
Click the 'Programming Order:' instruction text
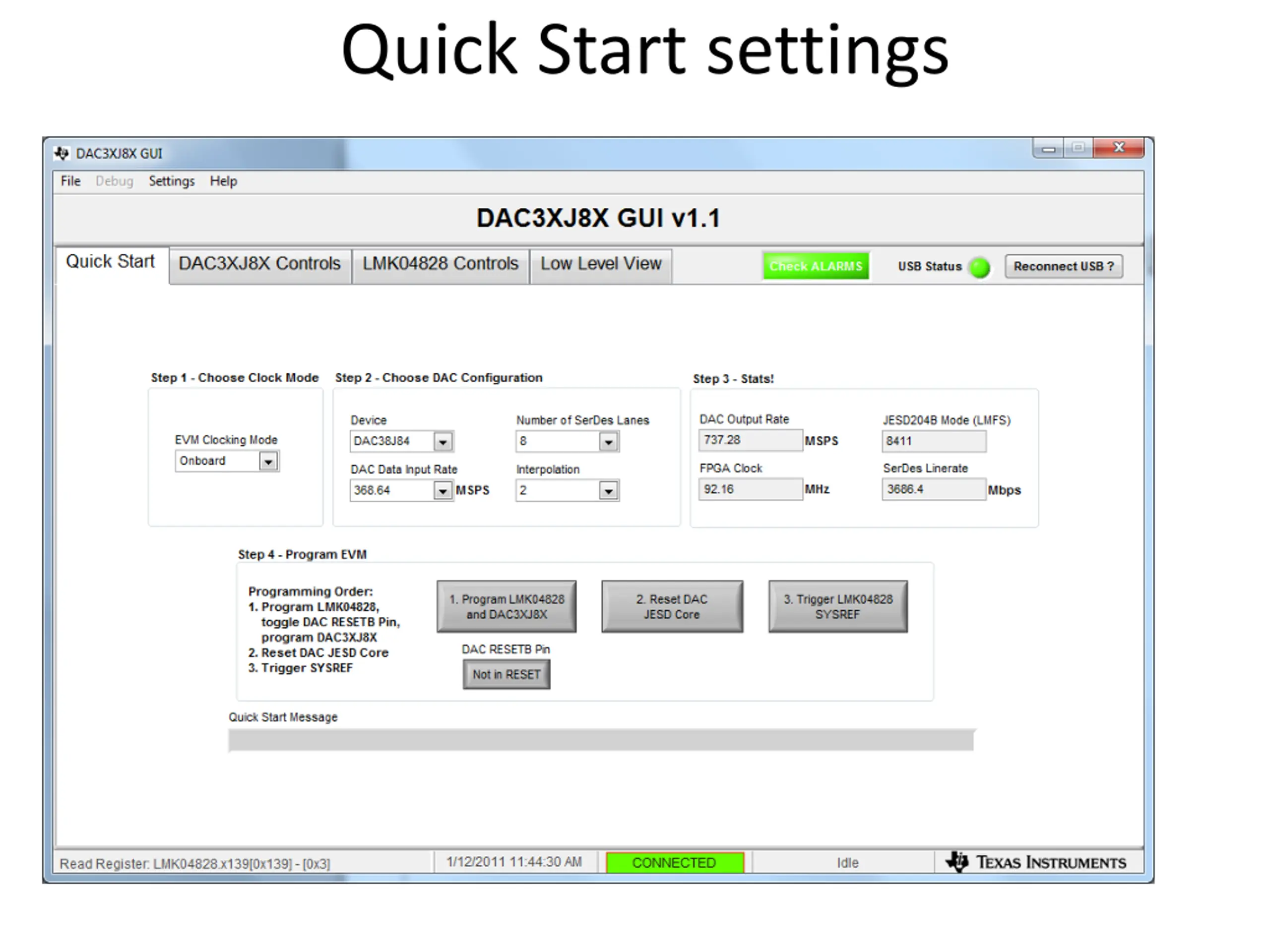311,592
